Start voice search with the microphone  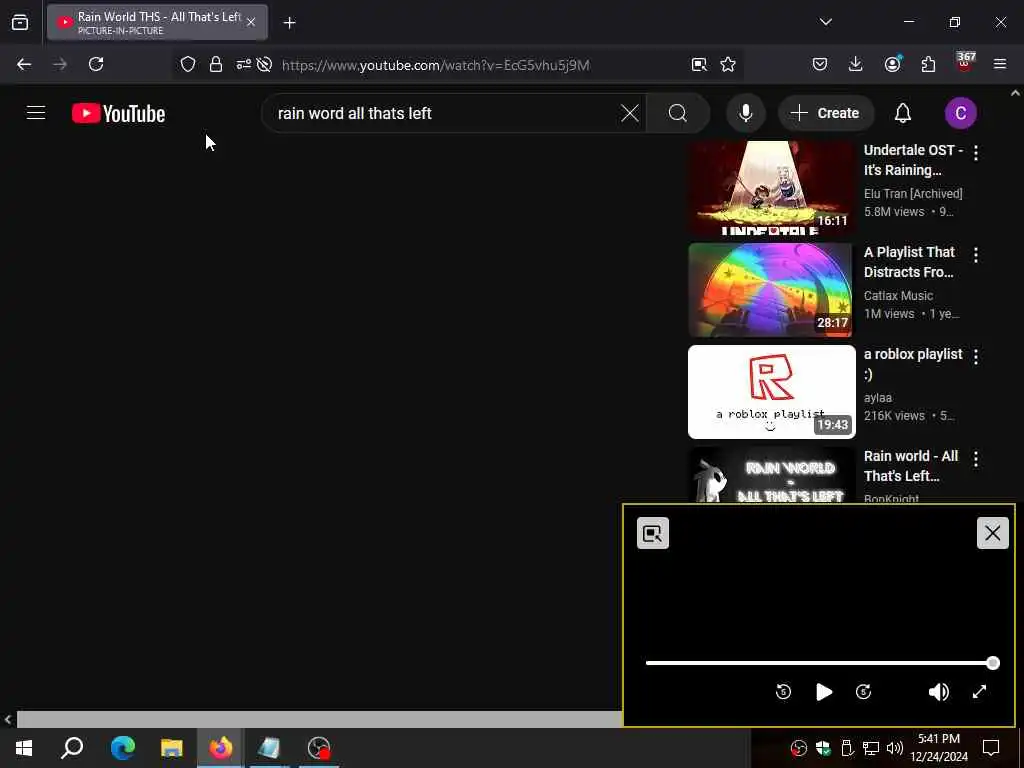[x=745, y=113]
